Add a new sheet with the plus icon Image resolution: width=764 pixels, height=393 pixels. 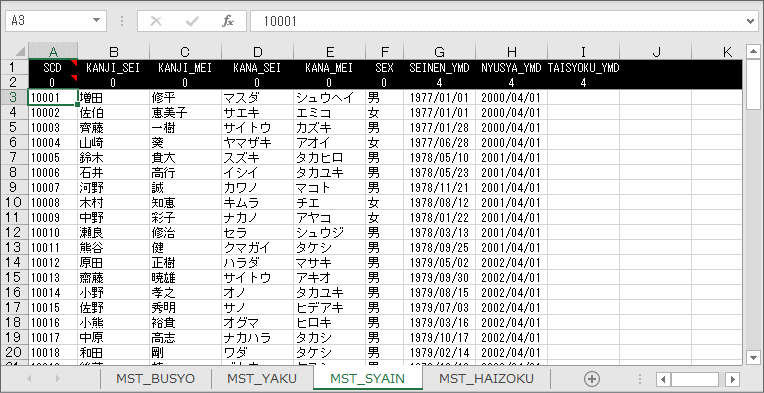(592, 378)
